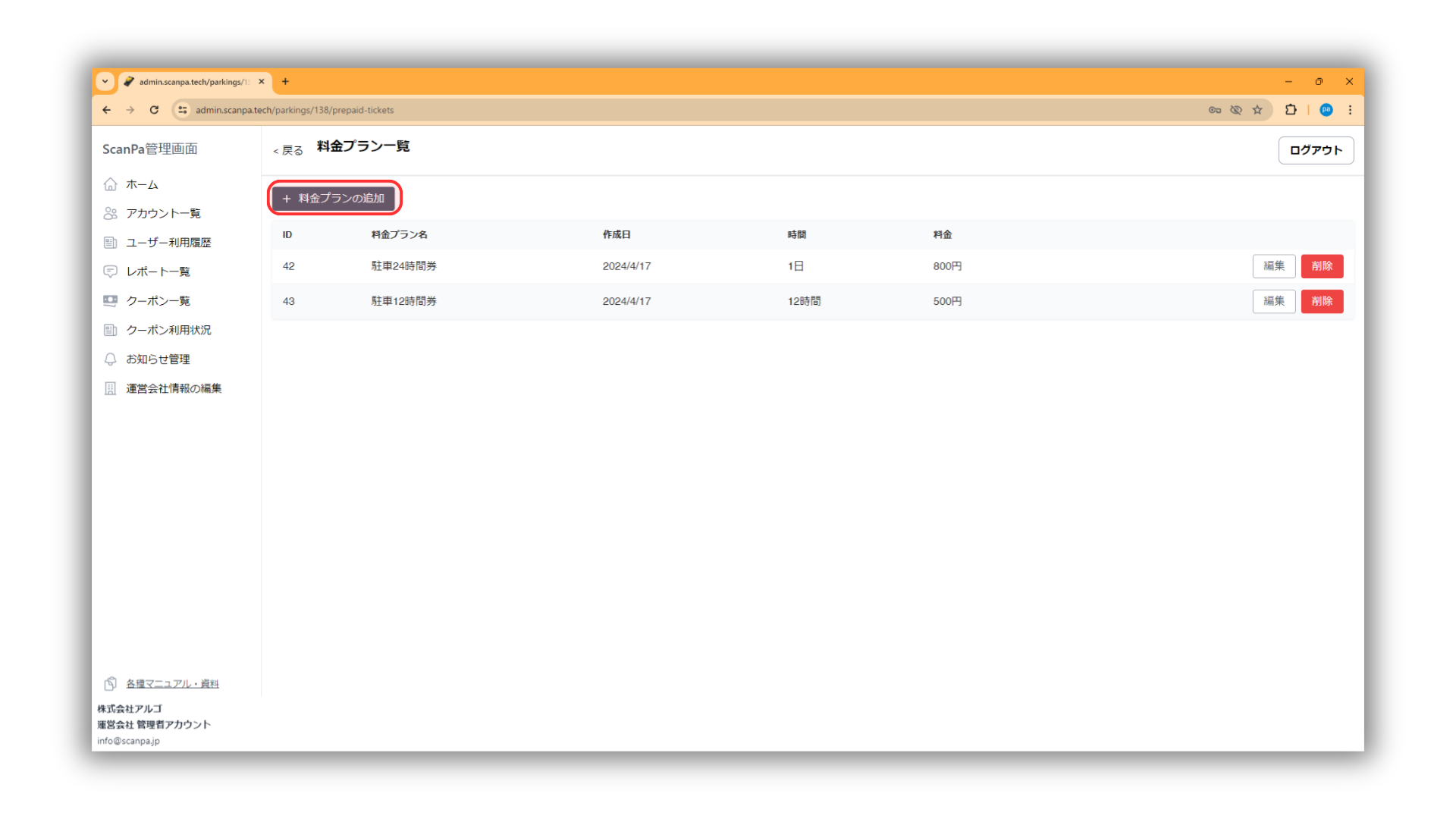Open the browser extensions puzzle icon
Screen dimensions: 1456x819
(x=1291, y=110)
